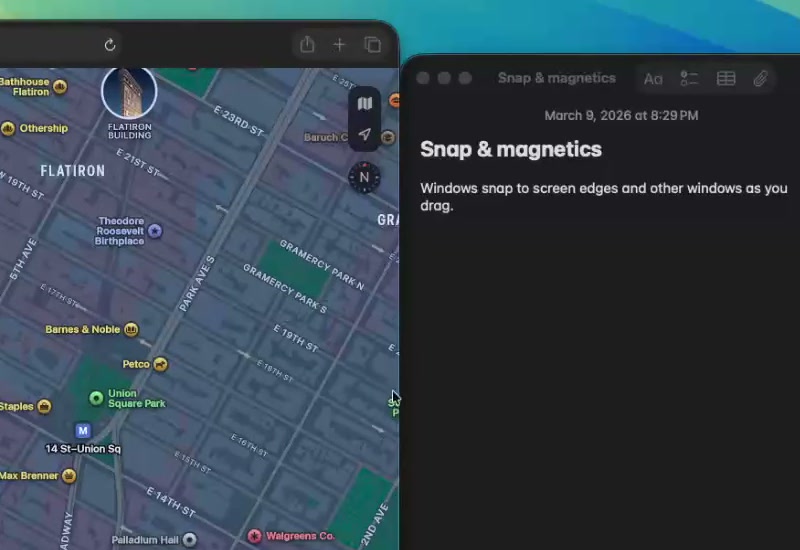Show tab overview in the browser window

(373, 45)
